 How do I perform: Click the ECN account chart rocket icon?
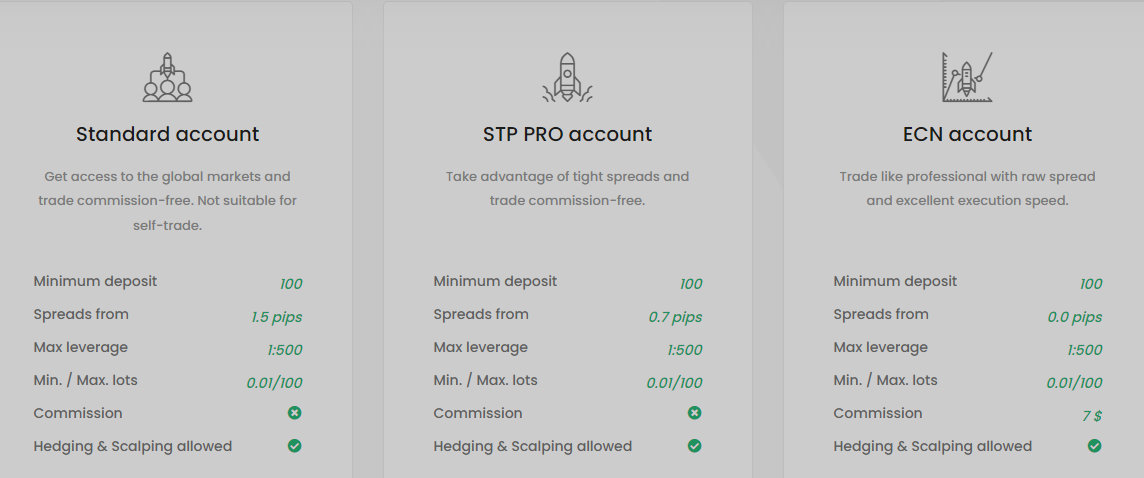[x=967, y=77]
